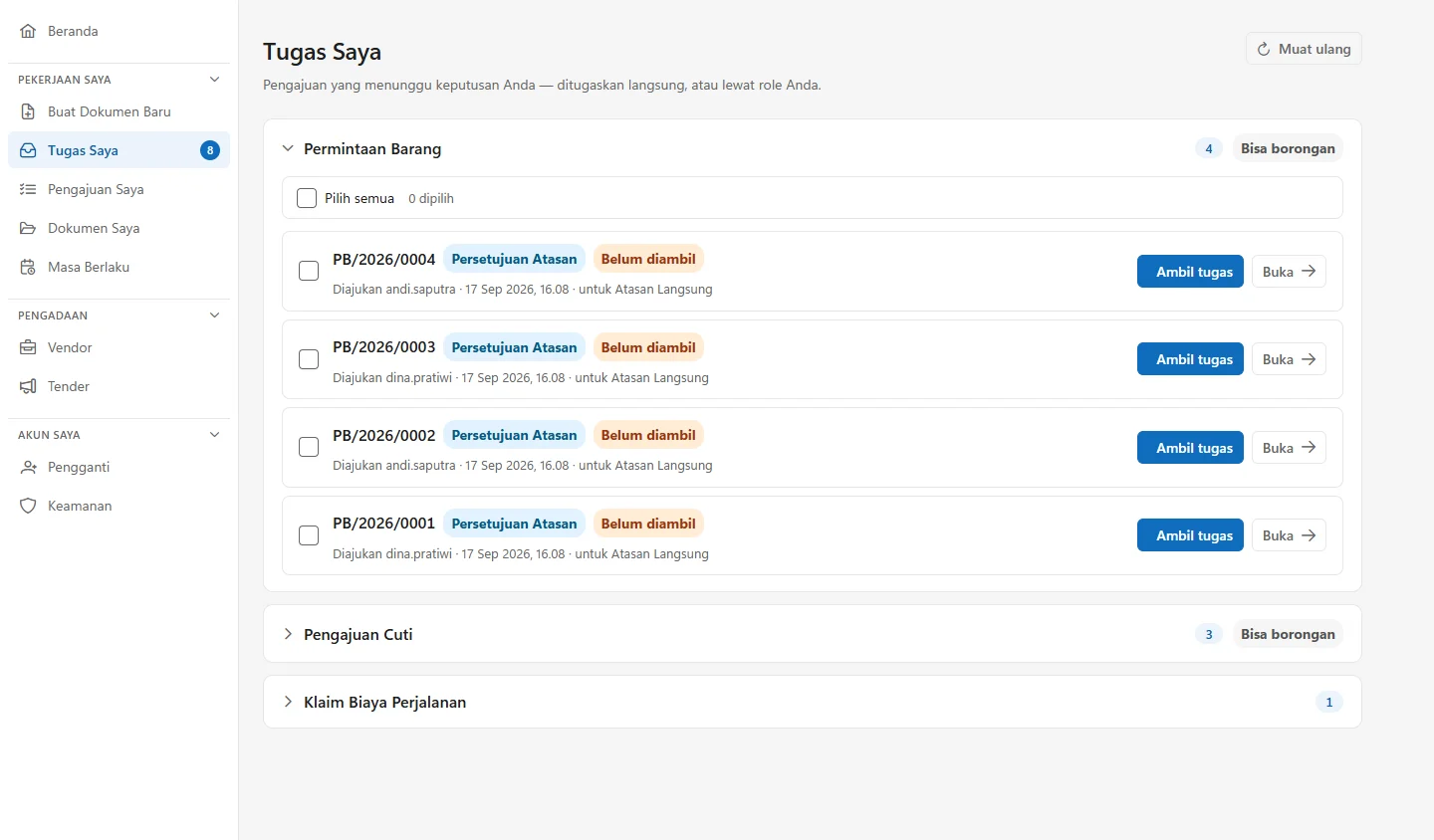This screenshot has height=840, width=1434.
Task: Click Ambil tugas for PB/2026/0001
Action: (x=1190, y=535)
